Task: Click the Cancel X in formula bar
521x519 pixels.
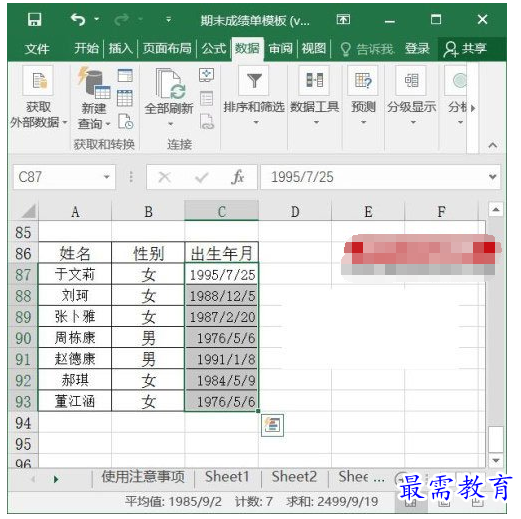Action: 164,177
